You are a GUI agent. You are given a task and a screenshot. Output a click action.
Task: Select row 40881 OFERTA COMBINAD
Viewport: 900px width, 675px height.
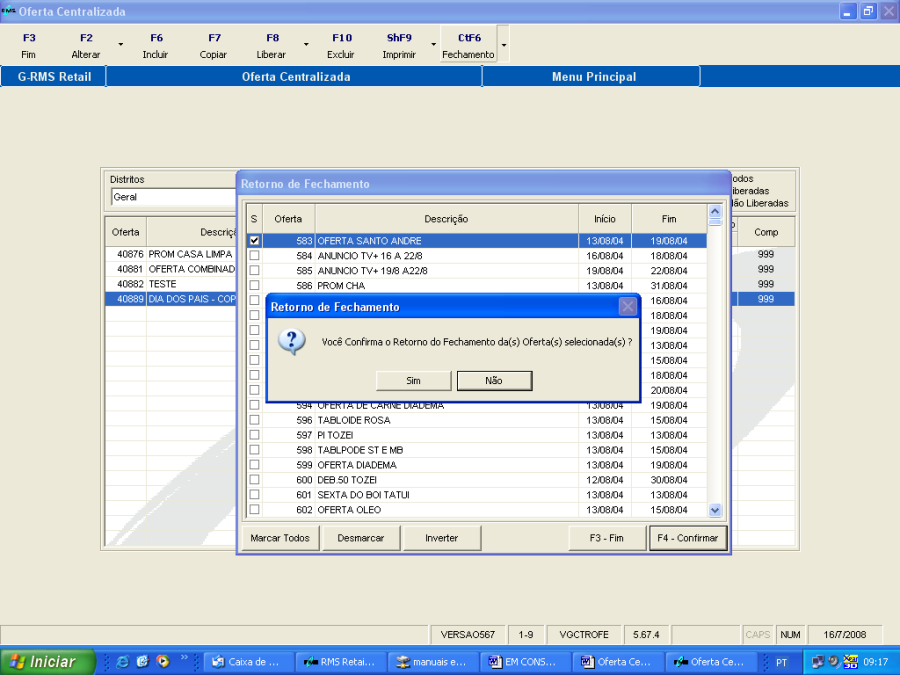[171, 269]
